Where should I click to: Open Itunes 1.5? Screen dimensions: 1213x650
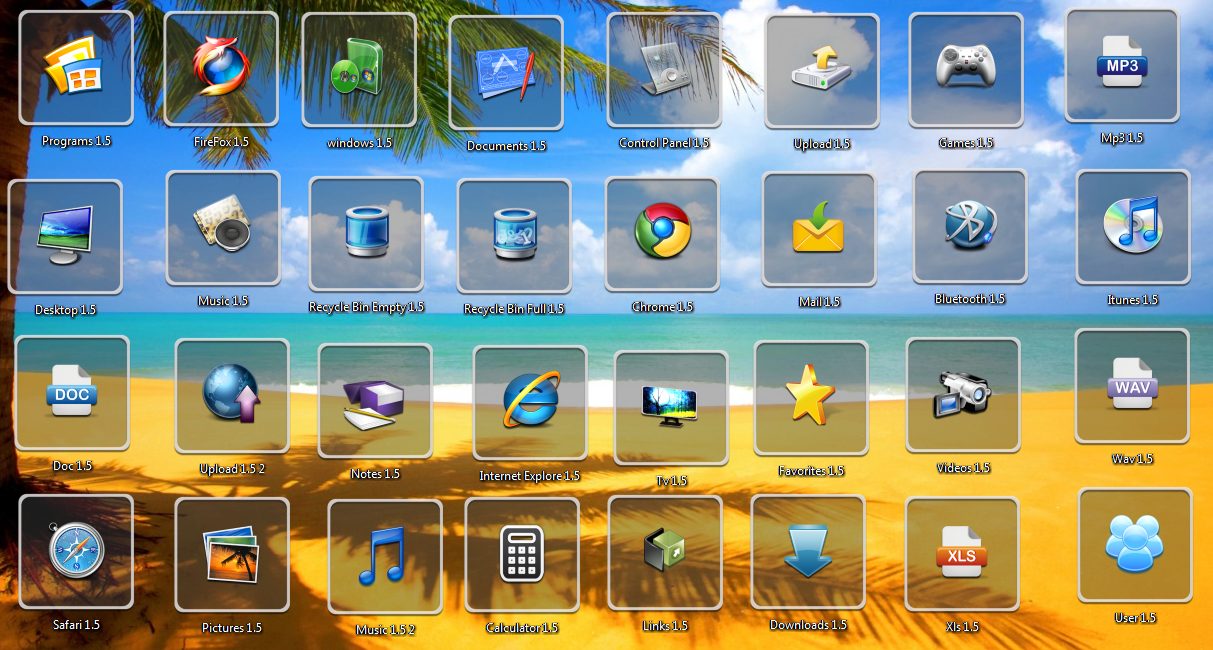click(1133, 226)
